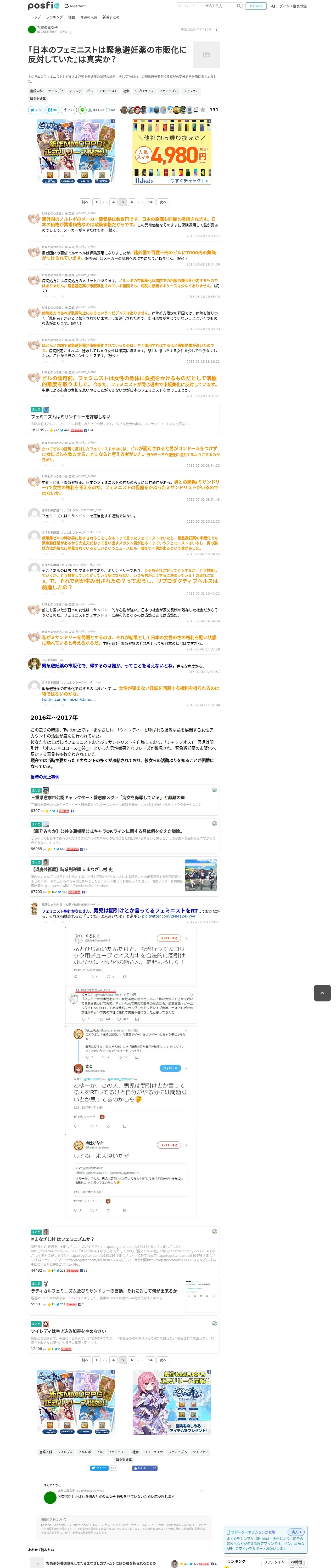Click フォローする on くろにこ's tweet
336x1568 pixels.
pyautogui.click(x=169, y=938)
